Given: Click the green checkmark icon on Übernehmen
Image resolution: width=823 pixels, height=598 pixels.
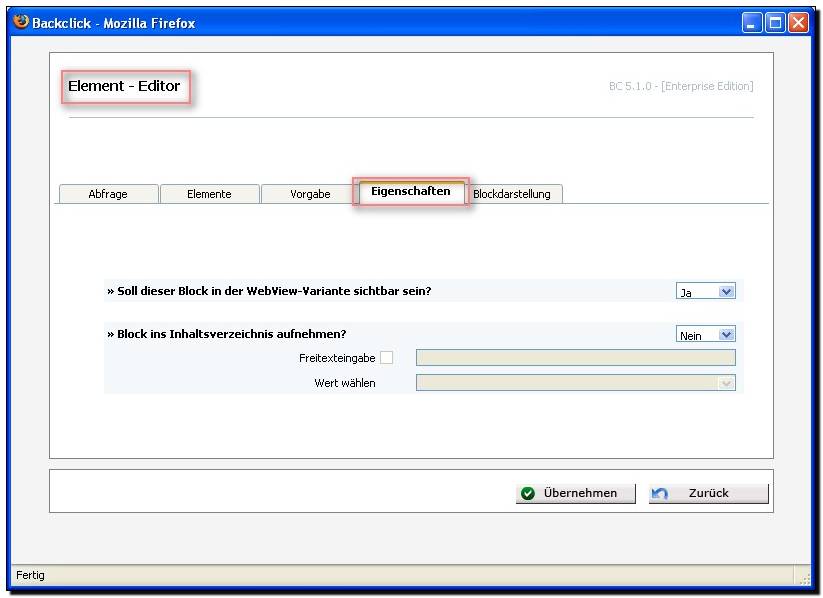Looking at the screenshot, I should click(x=527, y=493).
